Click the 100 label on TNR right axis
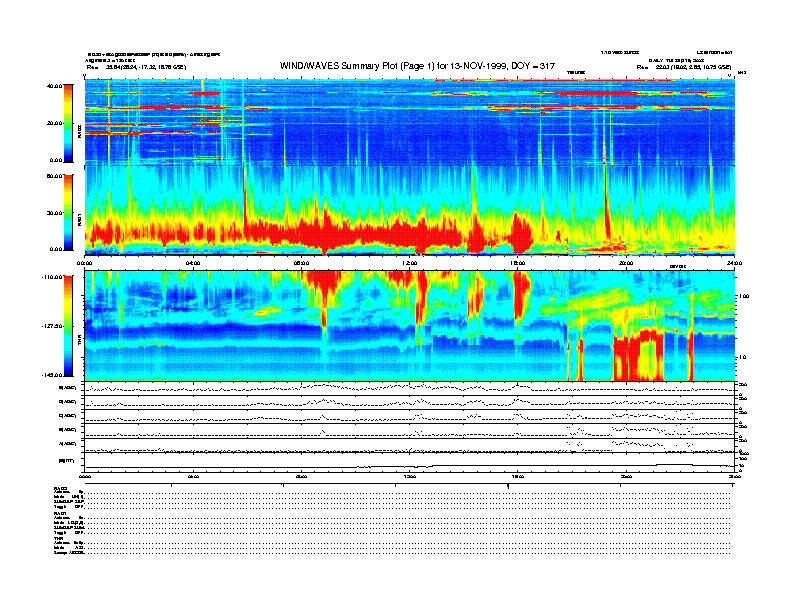This screenshot has width=792, height=612. [x=743, y=296]
